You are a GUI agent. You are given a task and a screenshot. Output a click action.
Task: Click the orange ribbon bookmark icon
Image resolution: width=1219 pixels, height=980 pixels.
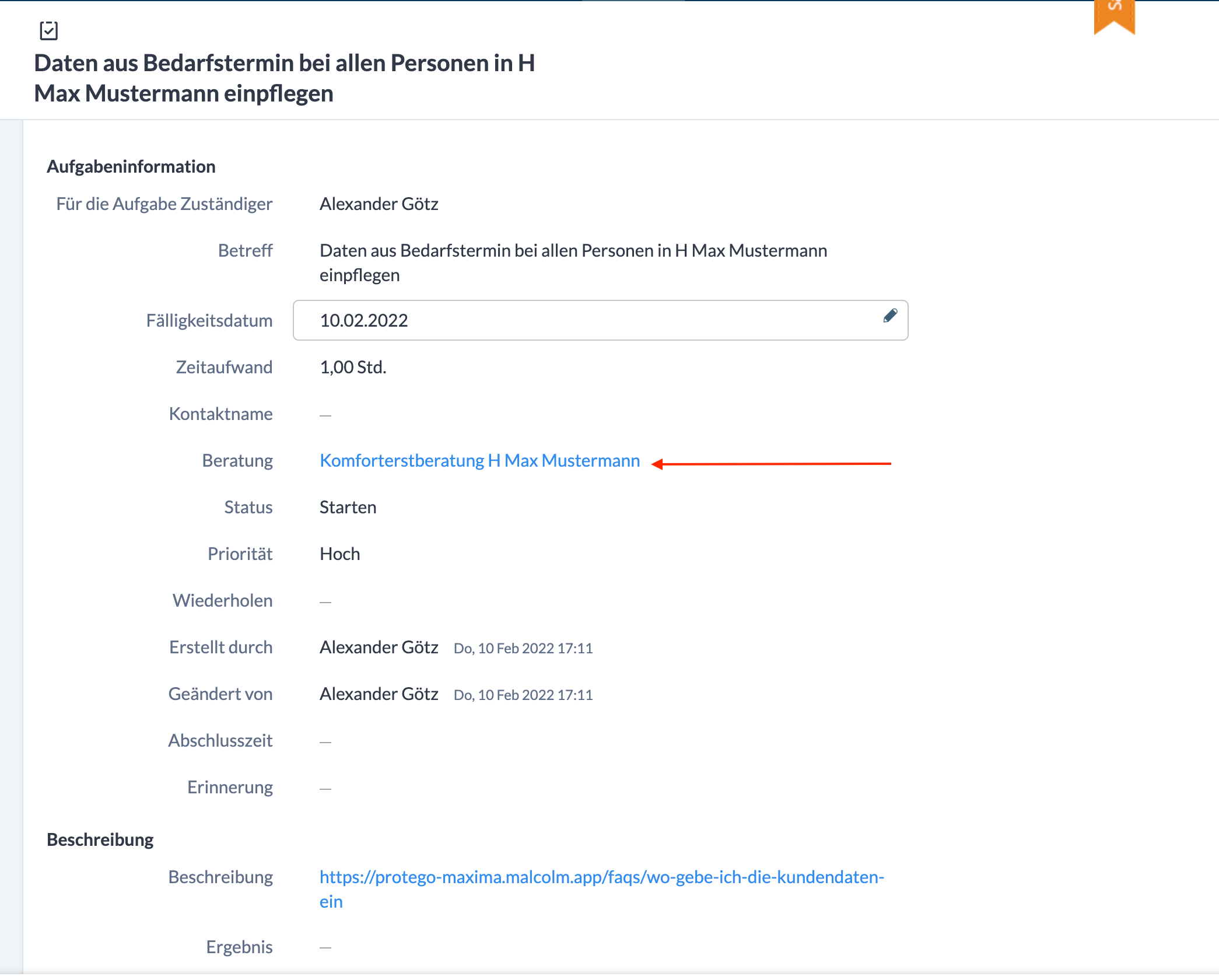1114,16
